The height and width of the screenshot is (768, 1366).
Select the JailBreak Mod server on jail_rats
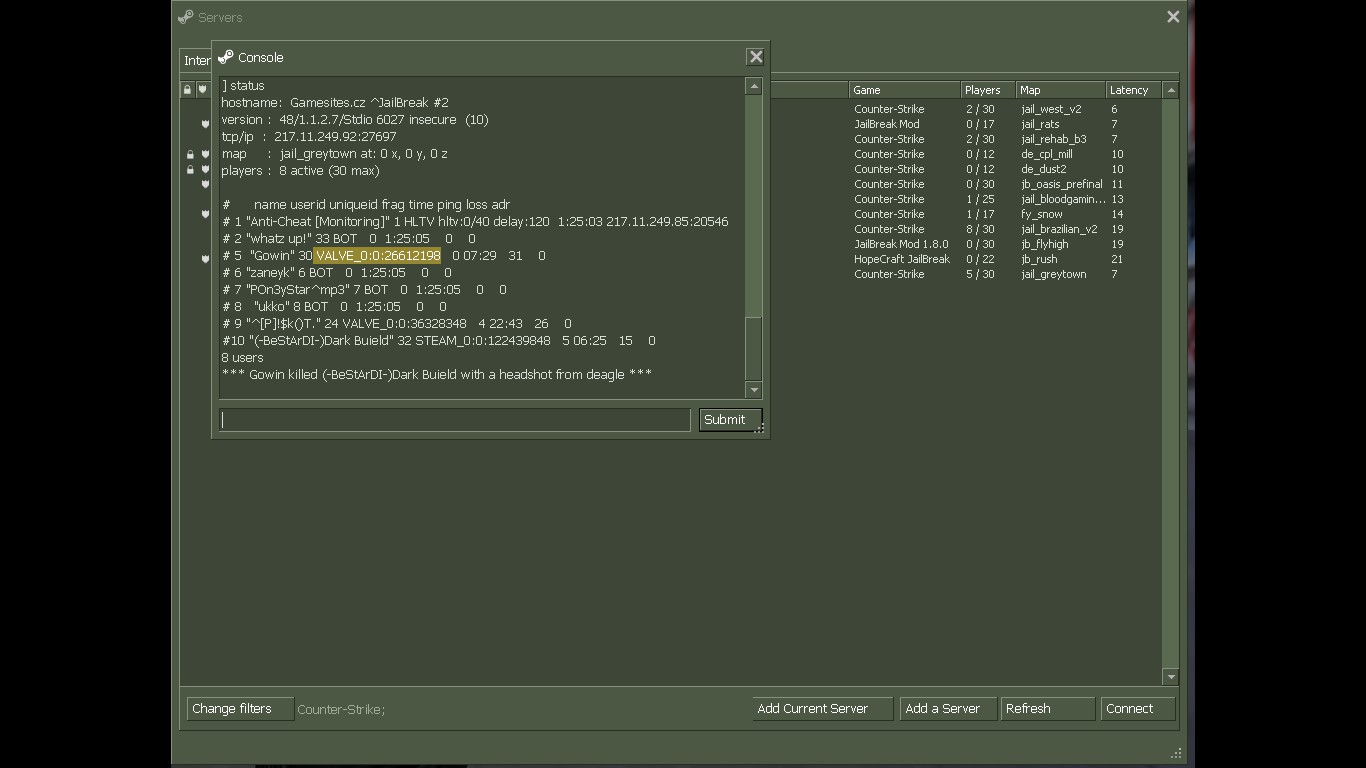coord(671,124)
